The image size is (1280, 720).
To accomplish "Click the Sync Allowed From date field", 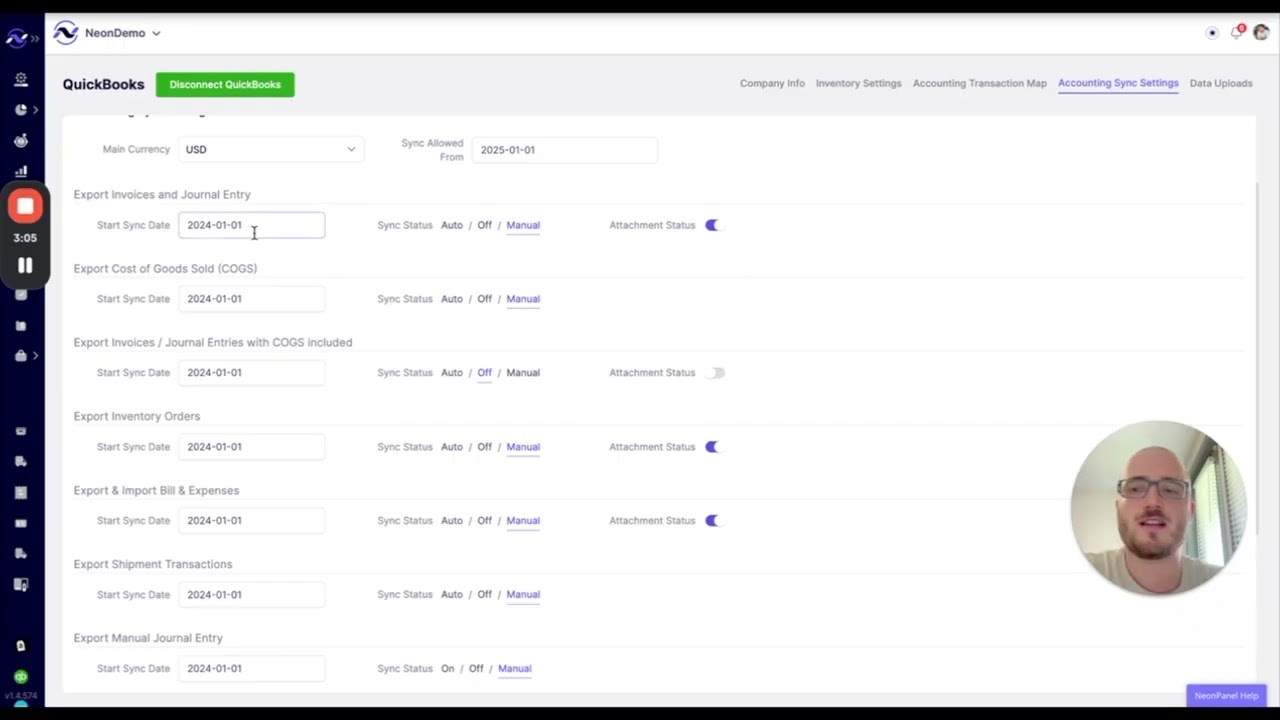I will coord(565,150).
